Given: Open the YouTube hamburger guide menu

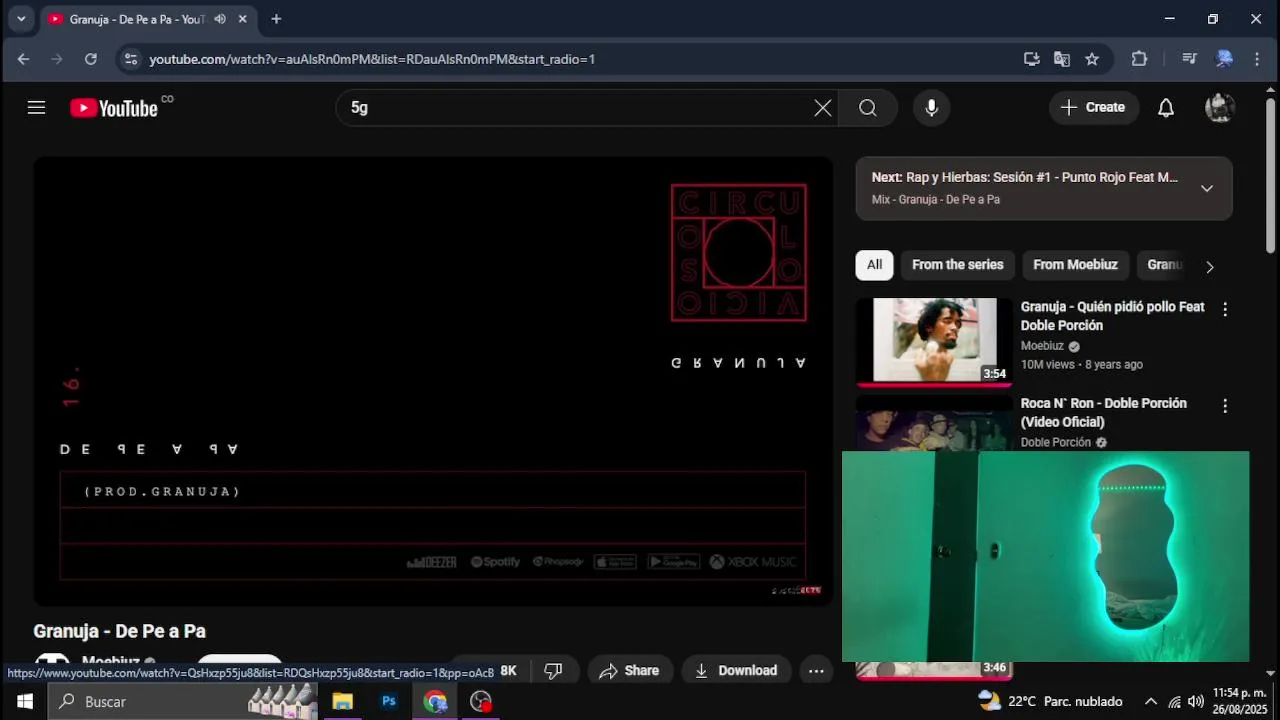Looking at the screenshot, I should [x=37, y=108].
